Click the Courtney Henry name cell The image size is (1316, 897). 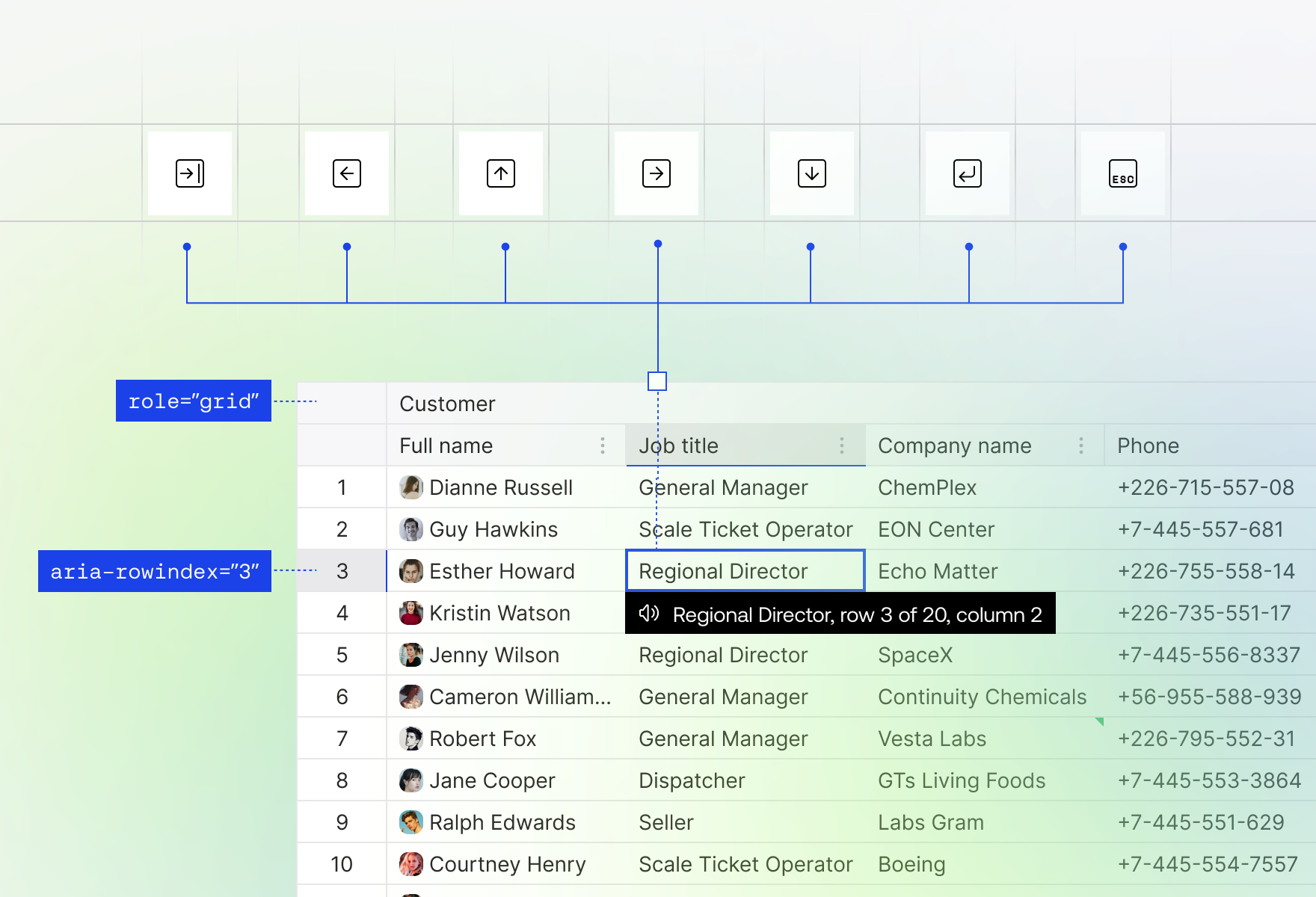click(x=506, y=864)
